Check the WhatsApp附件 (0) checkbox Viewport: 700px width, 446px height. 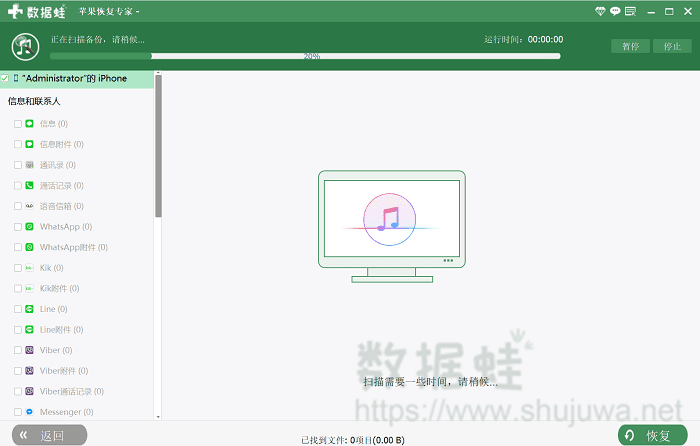[18, 247]
